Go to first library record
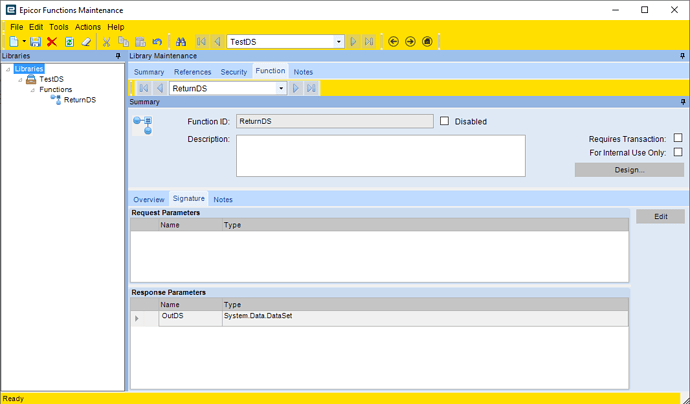690x404 pixels. coord(201,42)
